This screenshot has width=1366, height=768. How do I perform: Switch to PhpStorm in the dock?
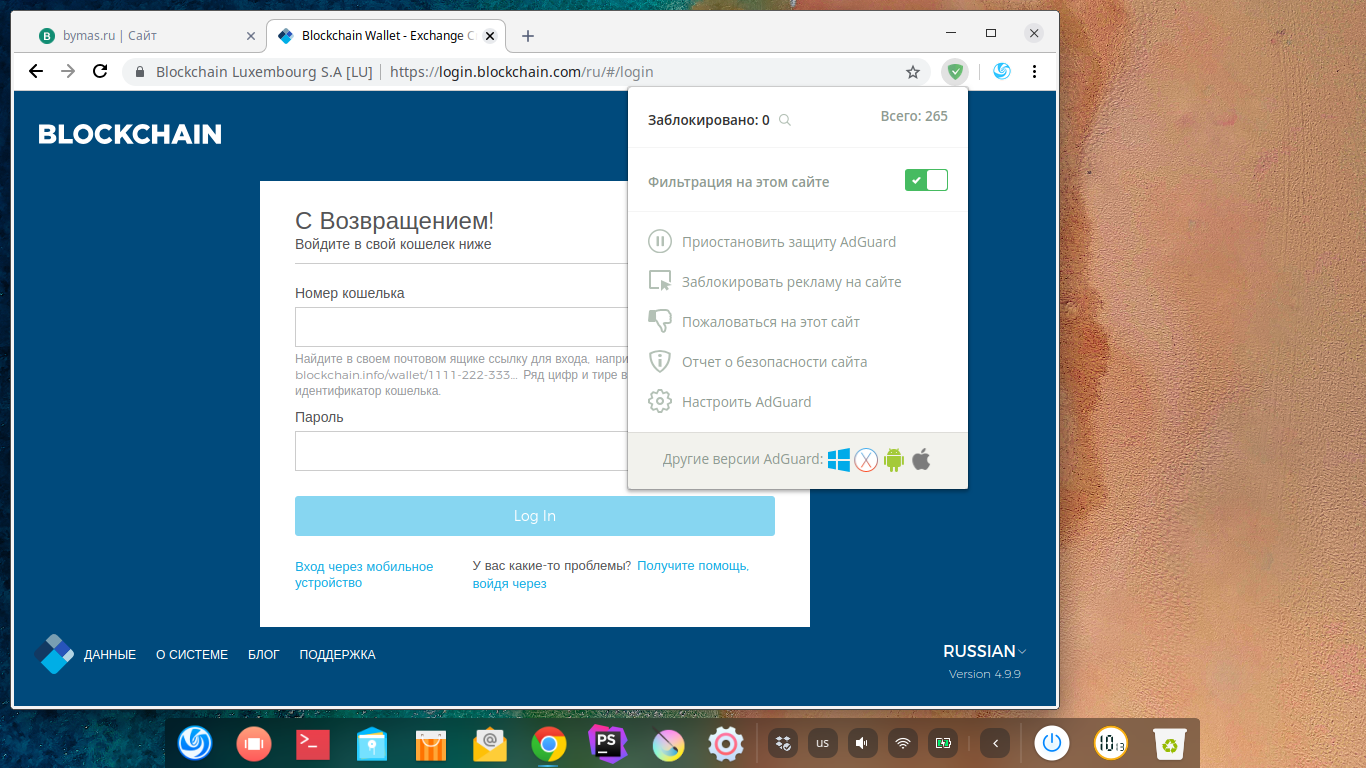[x=607, y=743]
